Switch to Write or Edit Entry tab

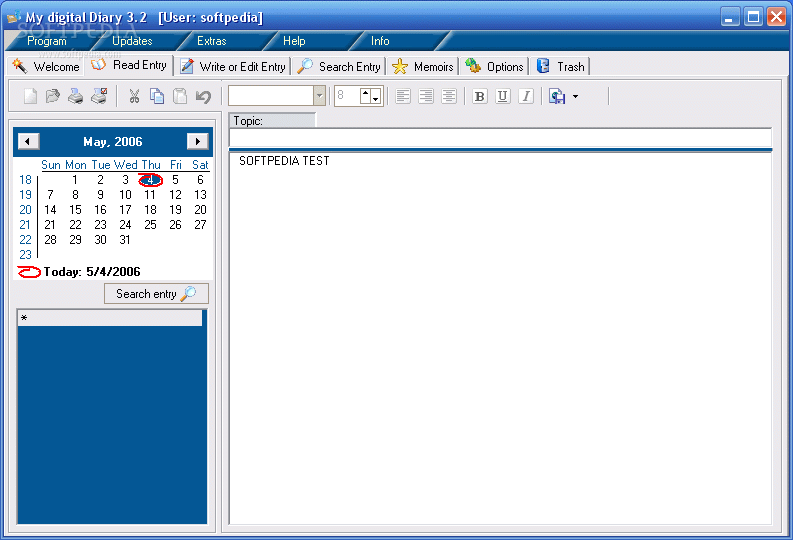point(233,66)
